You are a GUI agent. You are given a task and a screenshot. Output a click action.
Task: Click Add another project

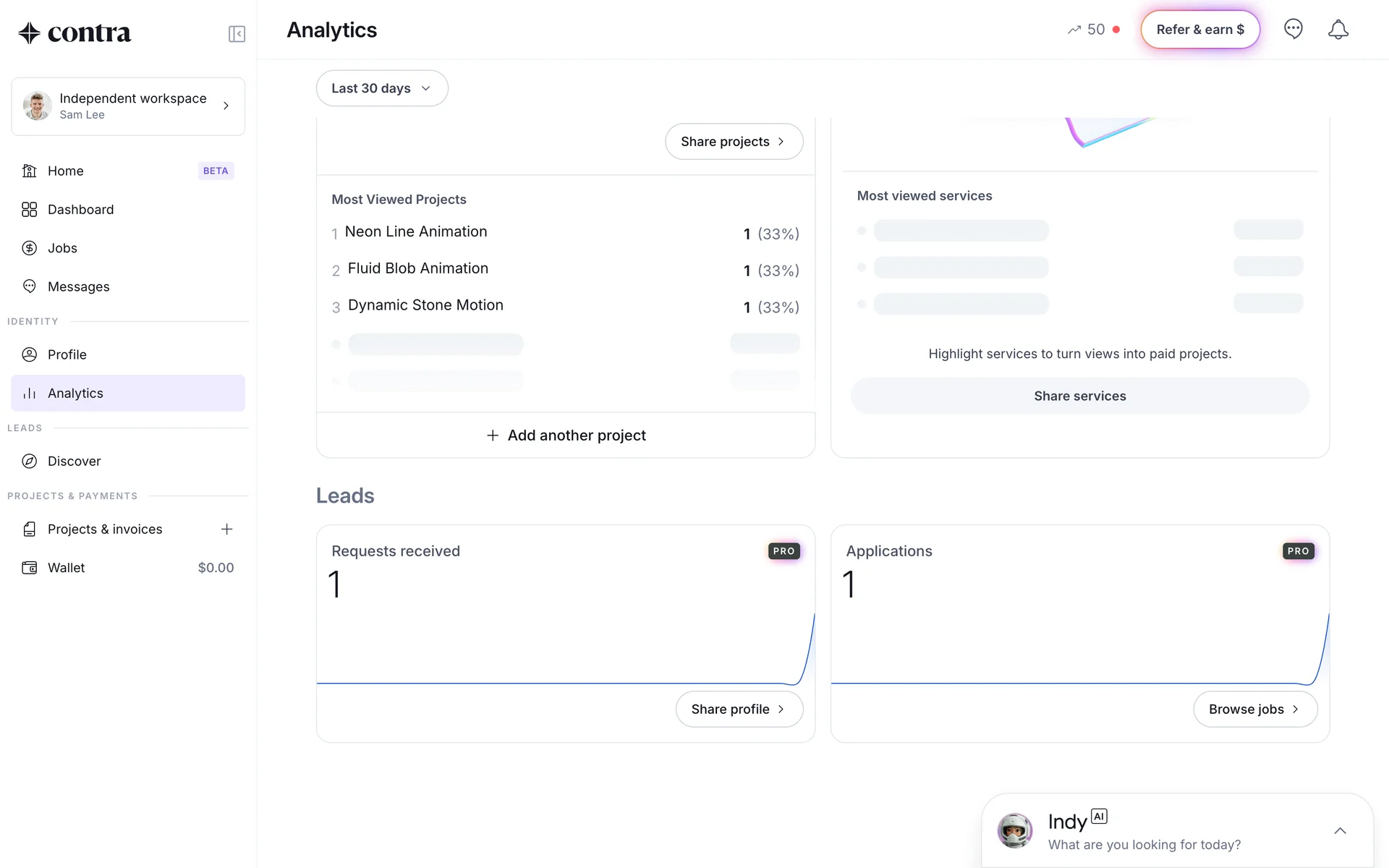566,435
